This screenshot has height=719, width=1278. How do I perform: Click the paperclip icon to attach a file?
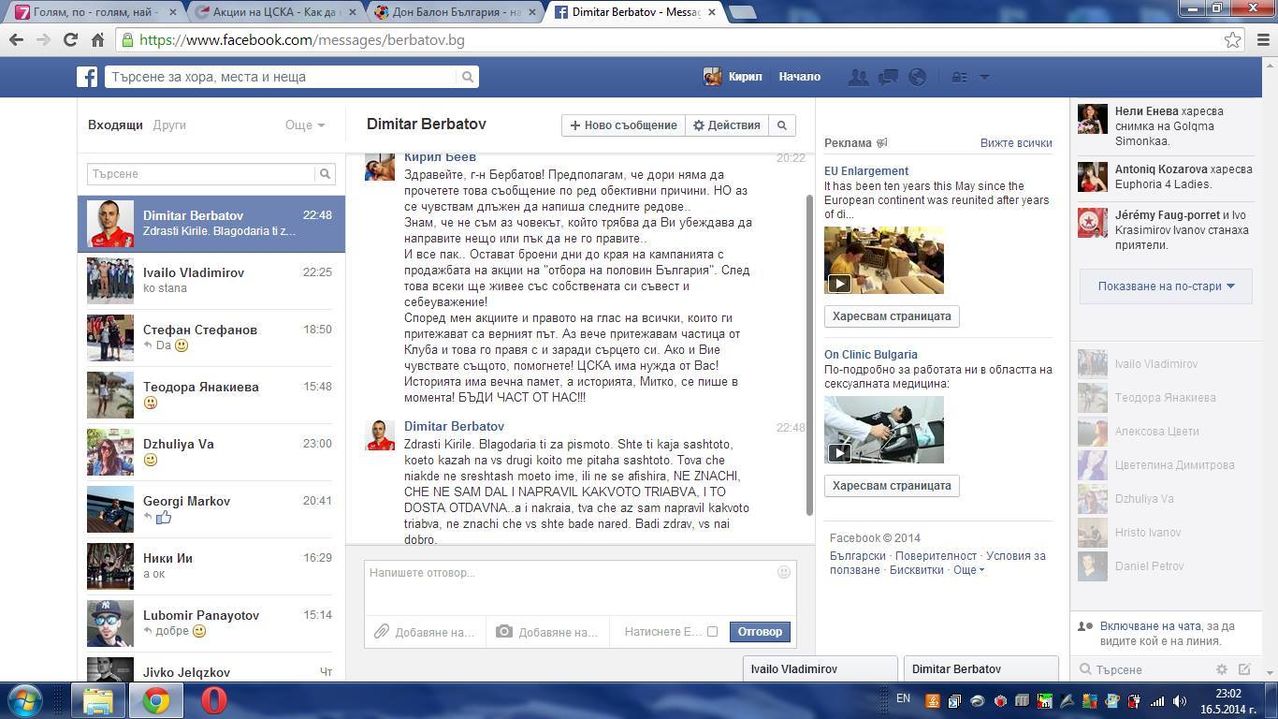point(381,631)
